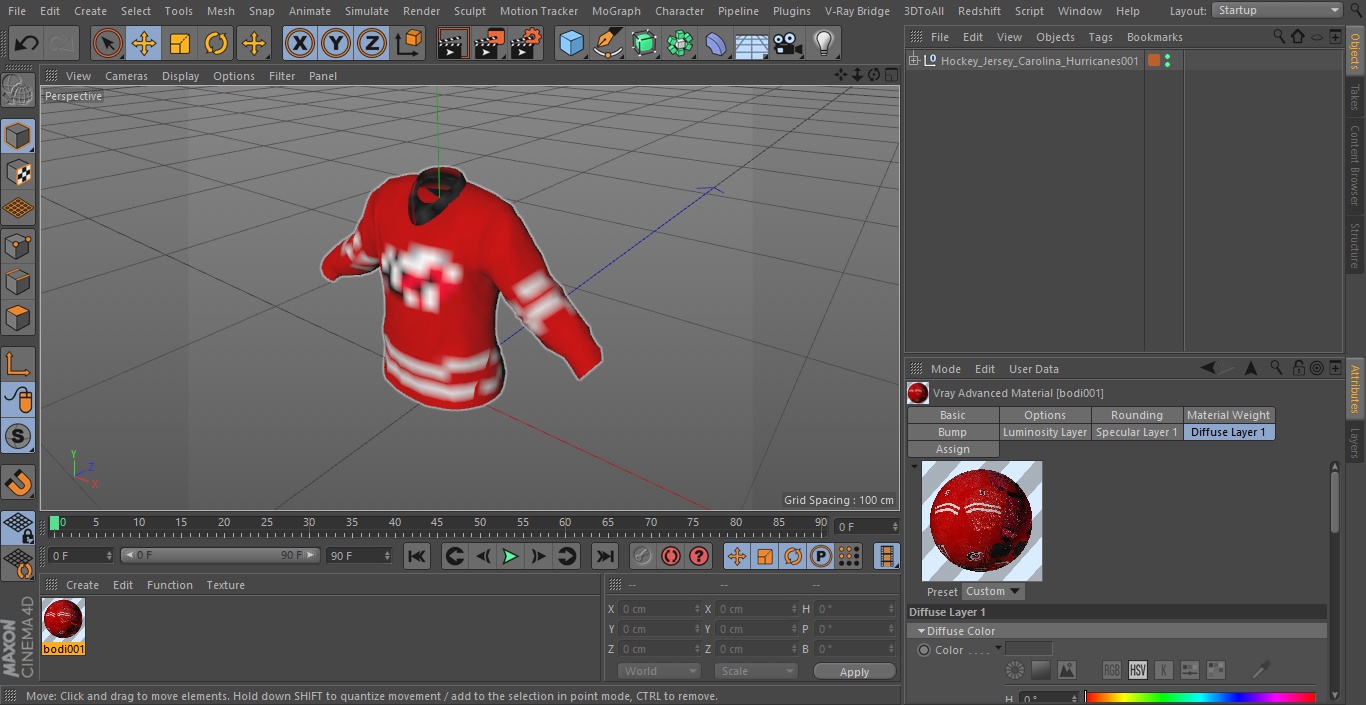Go to start of animation
1366x705 pixels.
[417, 556]
